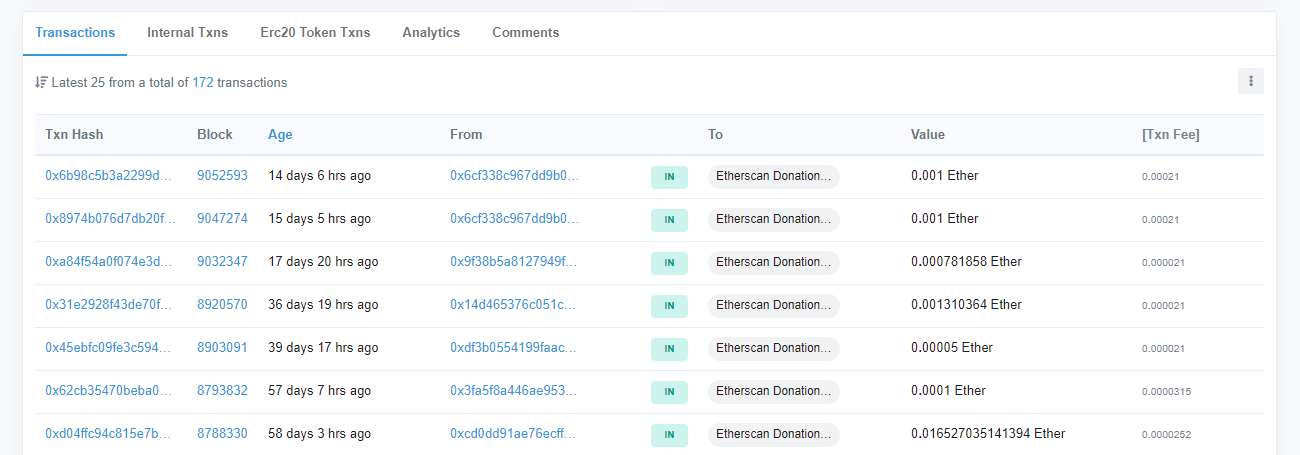
Task: Click Etherscan Donation tag in block 8920570 row
Action: [x=773, y=305]
